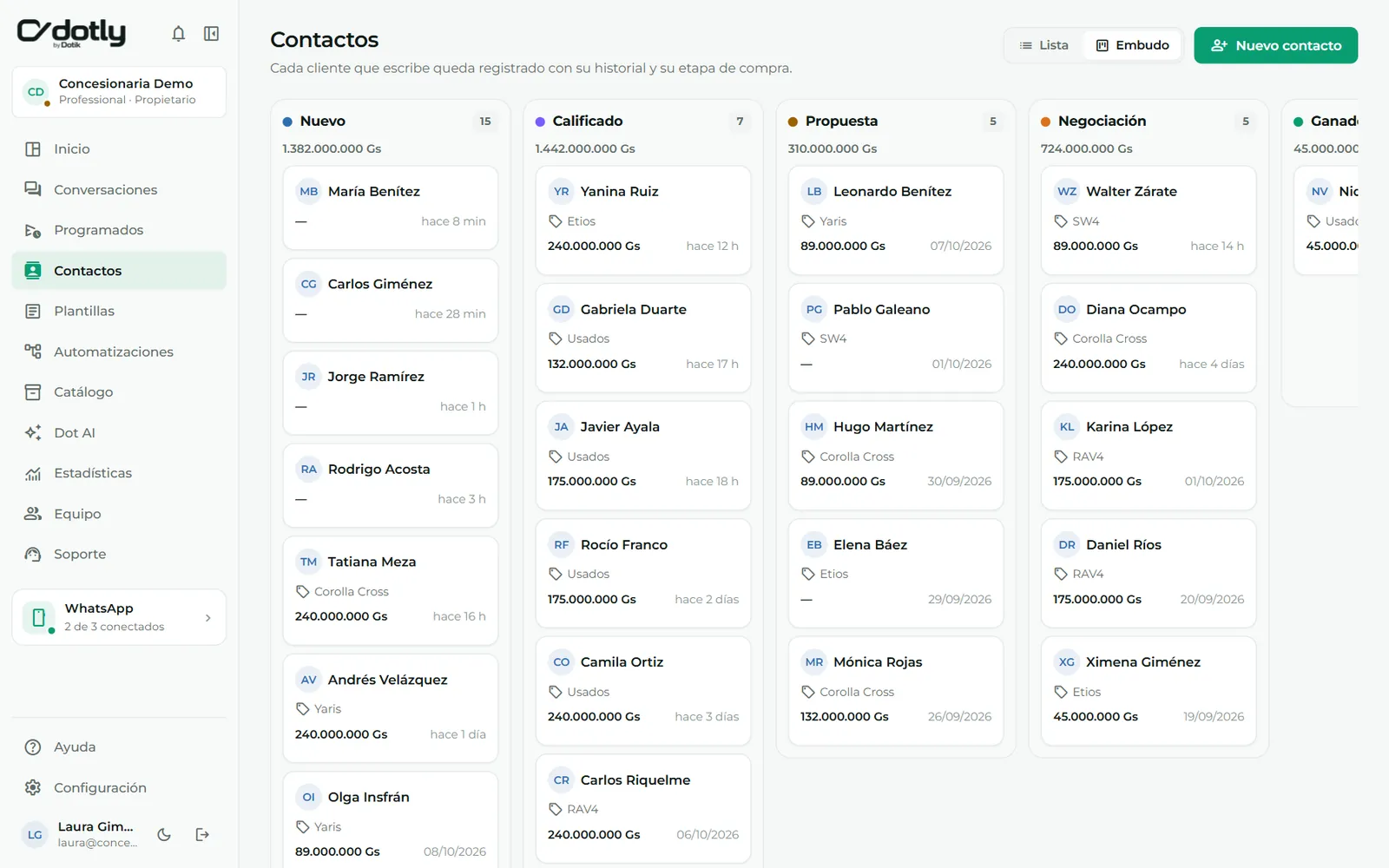
Task: Open María Benítez contact card
Action: click(391, 208)
